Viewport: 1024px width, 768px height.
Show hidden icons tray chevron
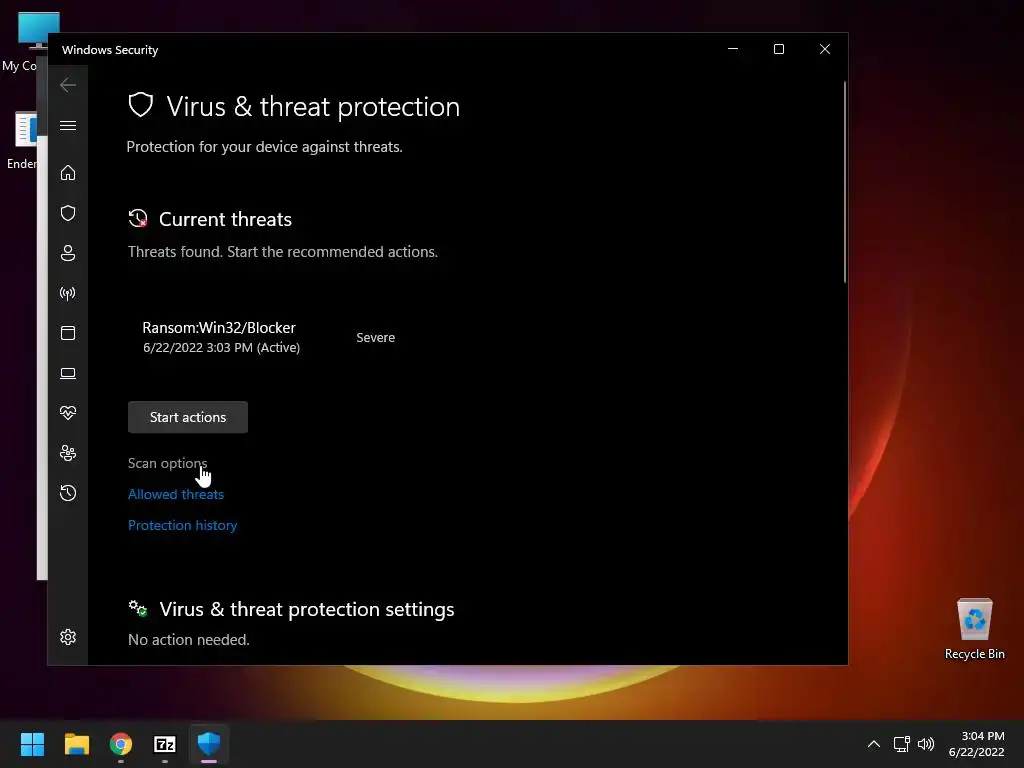click(874, 744)
